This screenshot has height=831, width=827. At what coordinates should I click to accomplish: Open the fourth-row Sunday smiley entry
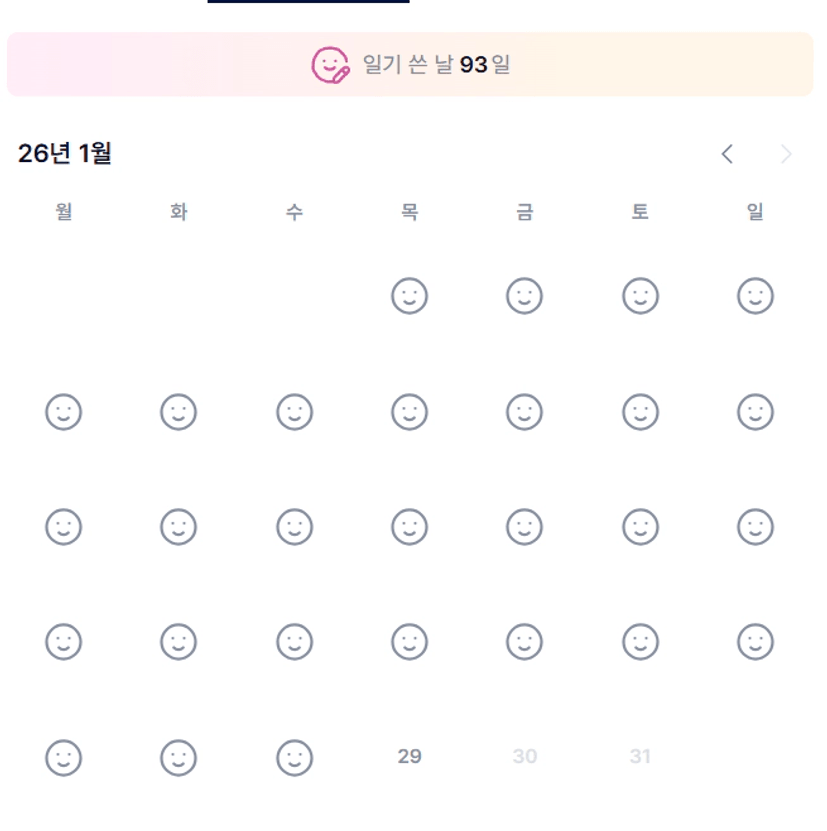(x=755, y=641)
